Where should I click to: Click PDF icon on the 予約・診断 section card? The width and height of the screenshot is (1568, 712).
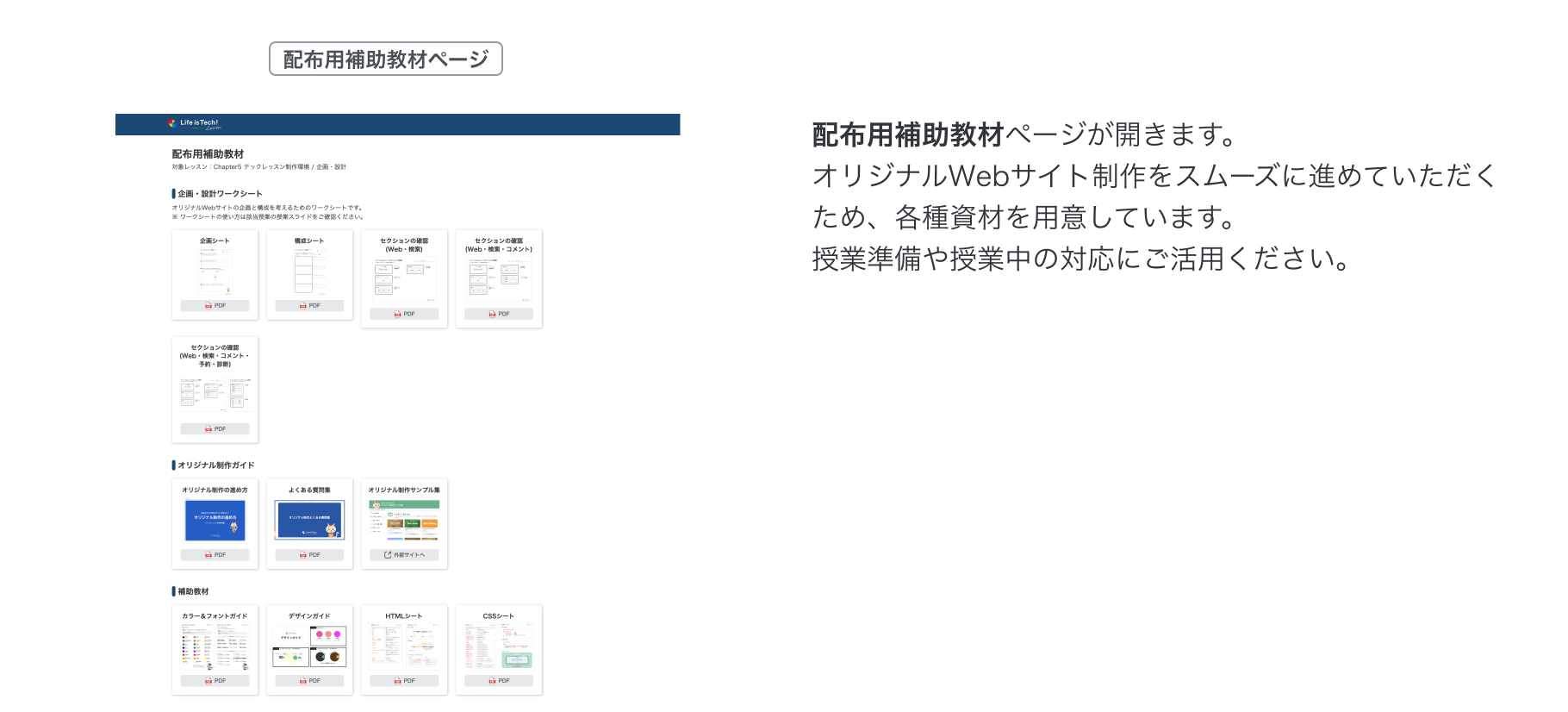(208, 429)
